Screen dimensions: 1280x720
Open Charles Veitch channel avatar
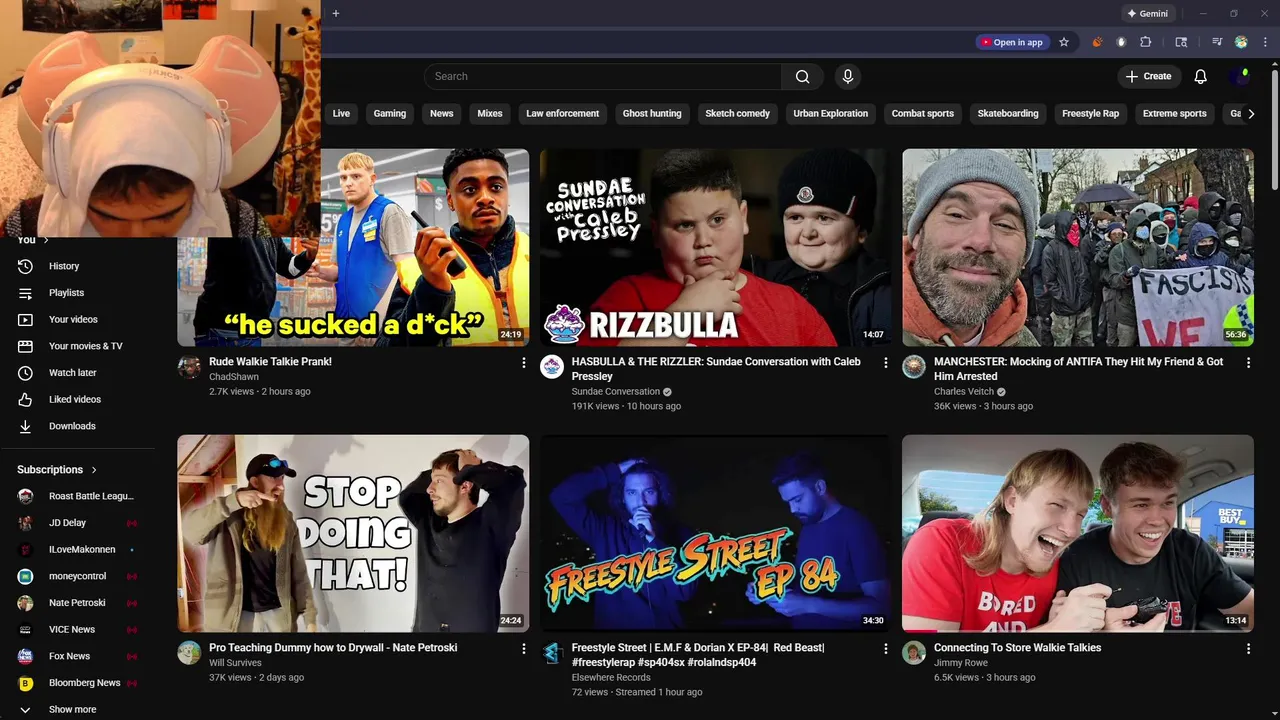914,367
